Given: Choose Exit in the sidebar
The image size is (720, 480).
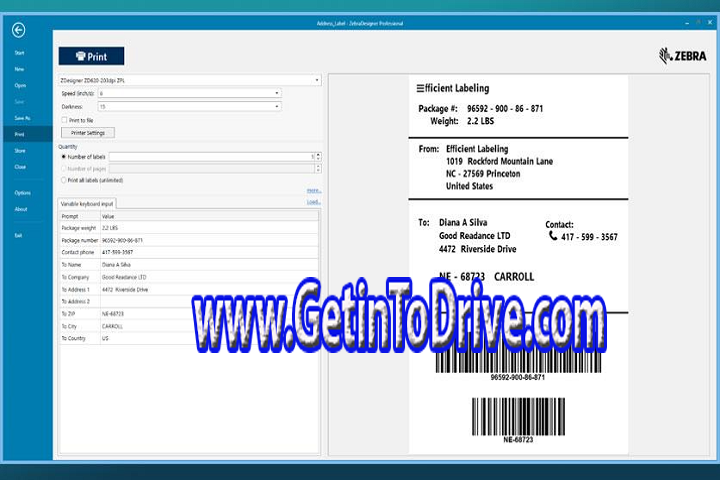Looking at the screenshot, I should tap(18, 235).
